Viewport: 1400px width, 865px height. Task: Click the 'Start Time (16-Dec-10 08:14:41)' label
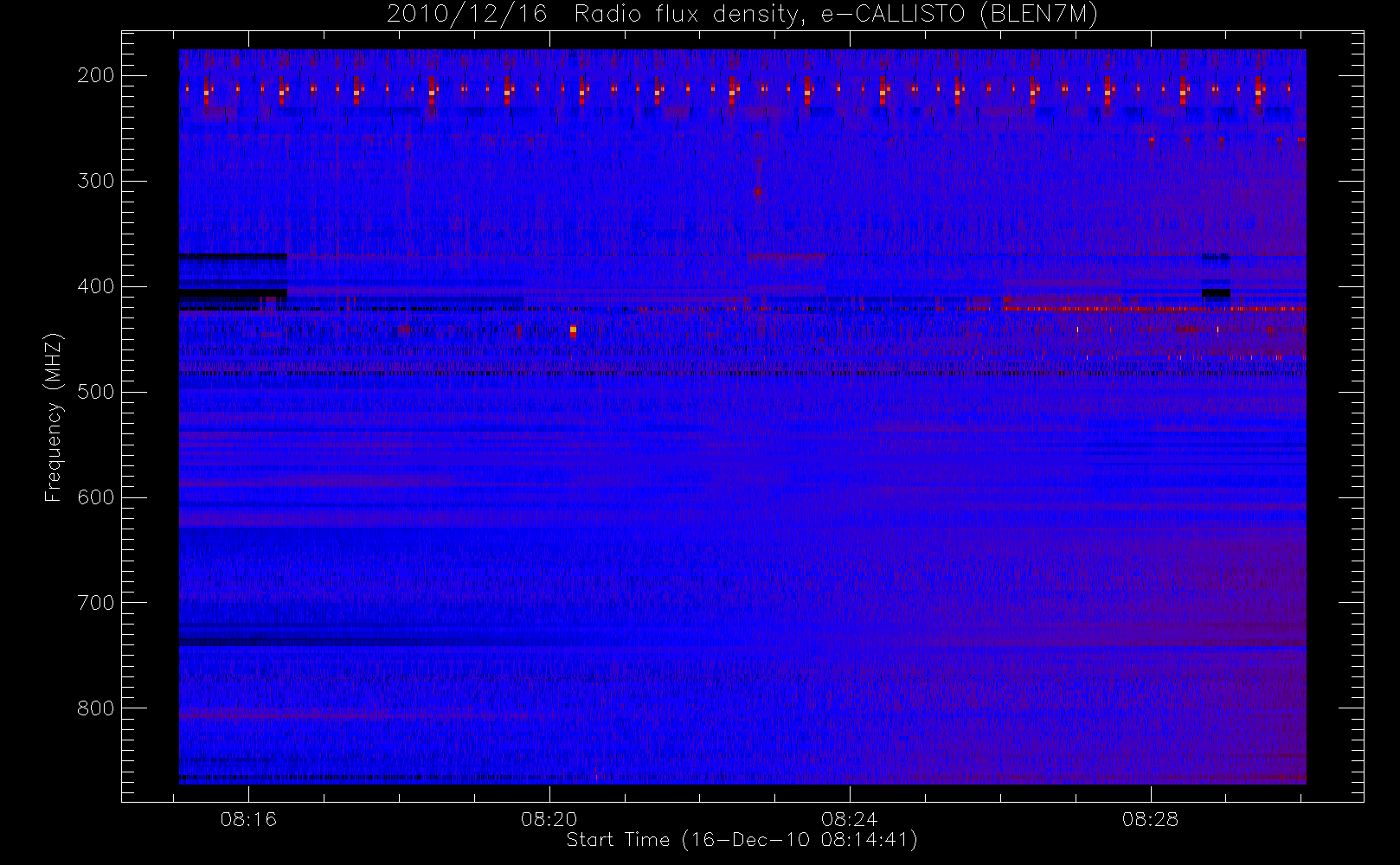(742, 840)
